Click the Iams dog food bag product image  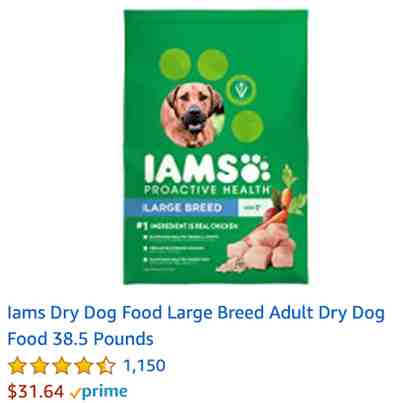coord(216,147)
